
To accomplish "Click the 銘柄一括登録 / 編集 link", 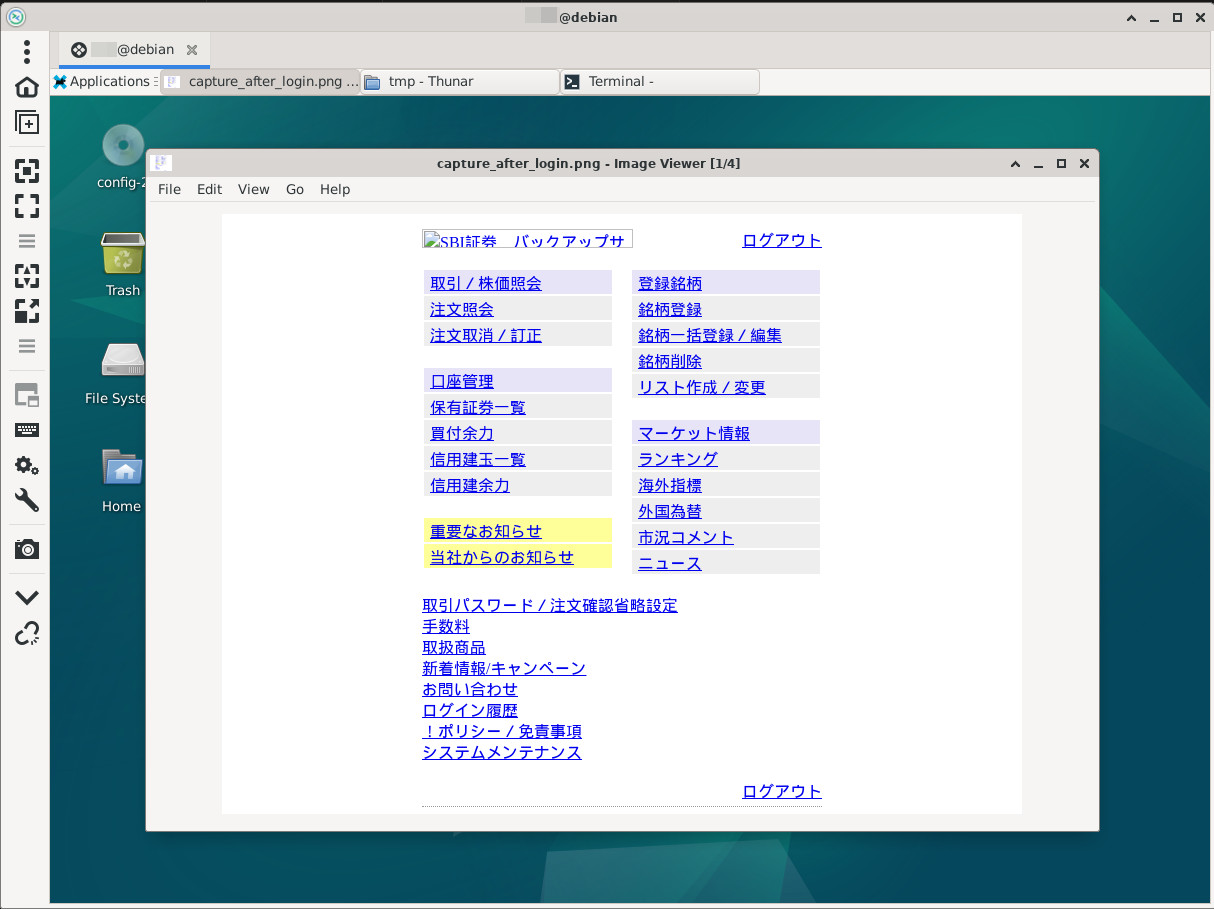I will pyautogui.click(x=710, y=335).
